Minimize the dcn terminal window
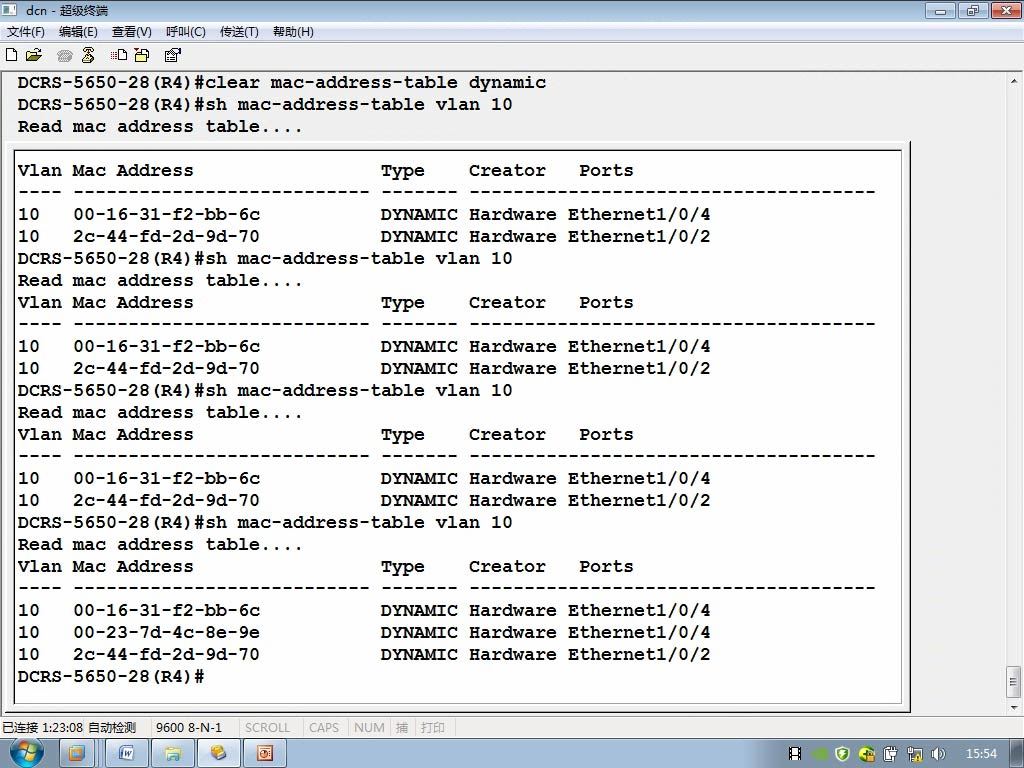 [x=940, y=10]
